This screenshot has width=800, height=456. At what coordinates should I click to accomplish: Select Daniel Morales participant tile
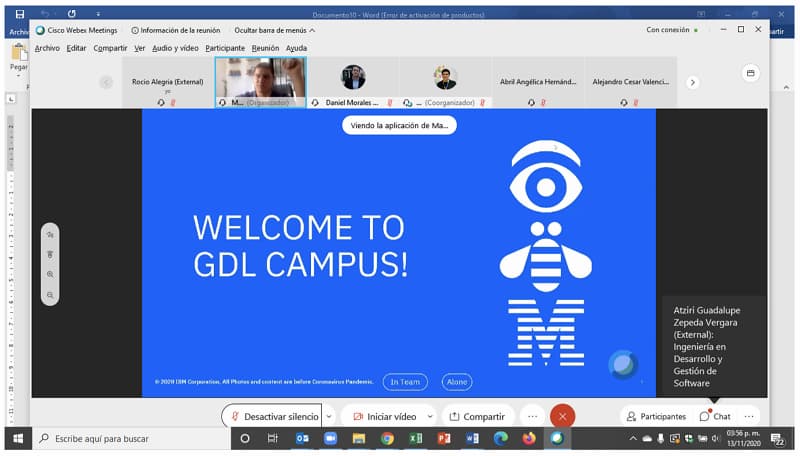click(x=353, y=82)
